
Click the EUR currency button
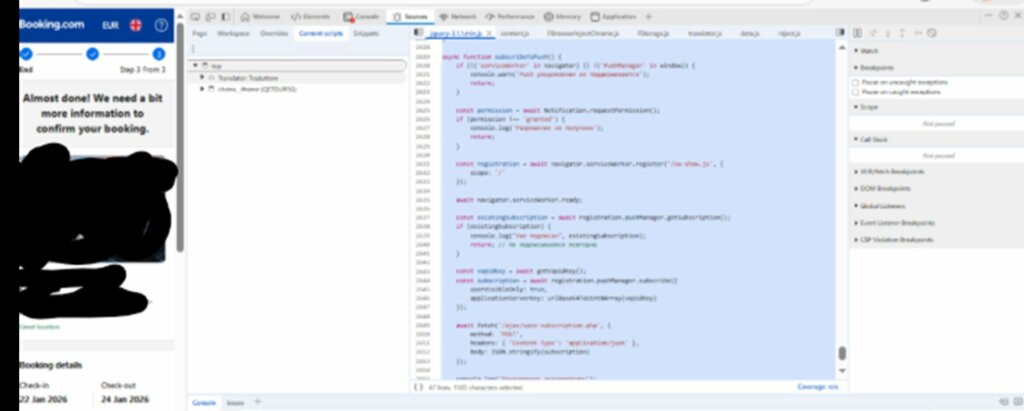[110, 24]
